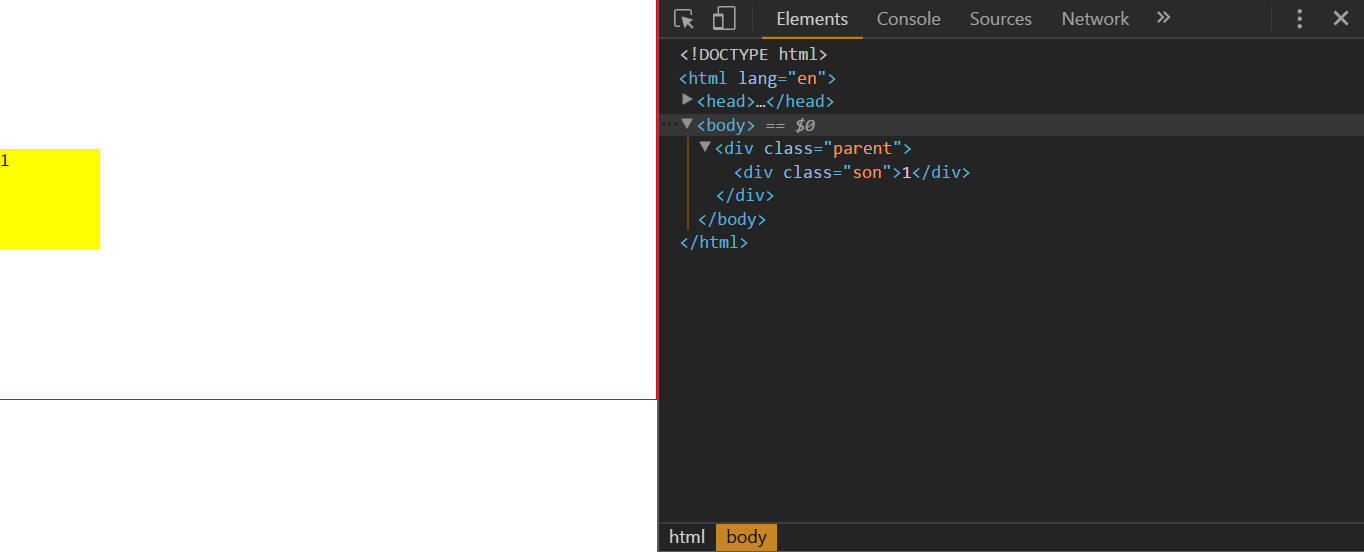Click the body breadcrumb item
Viewport: 1364px width, 552px height.
[746, 537]
